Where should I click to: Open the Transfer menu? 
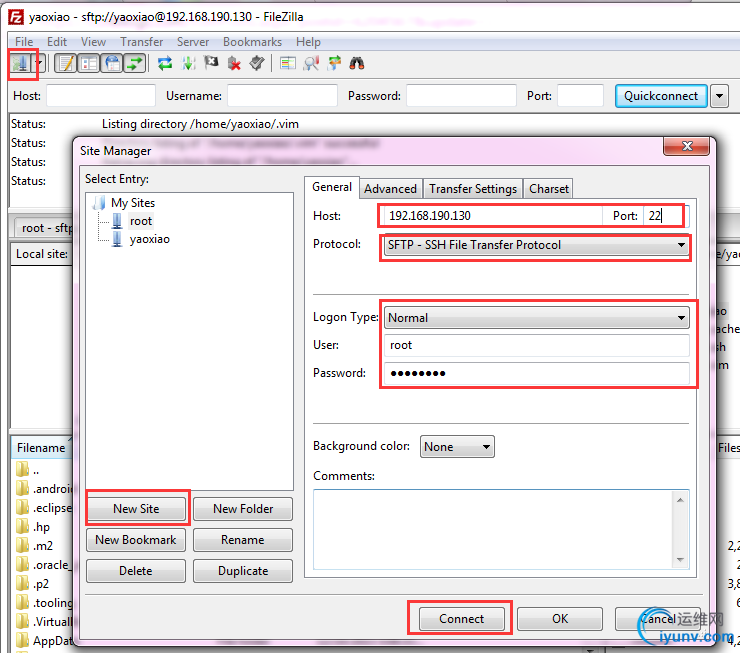pos(142,42)
